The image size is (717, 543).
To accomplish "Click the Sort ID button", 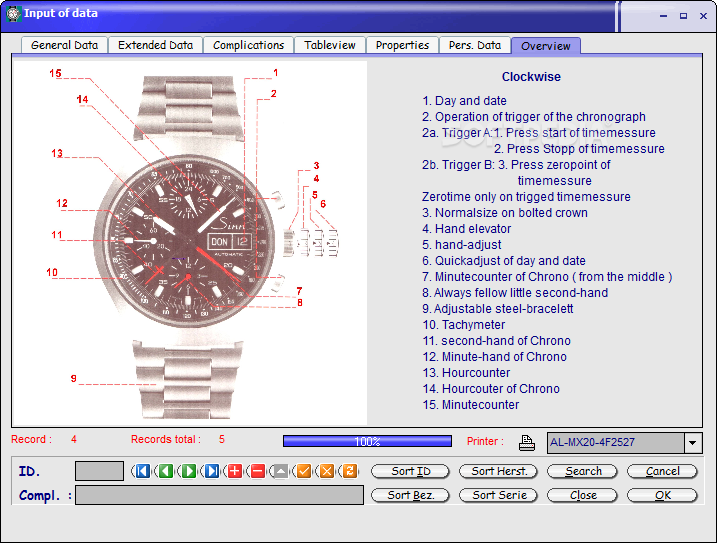I will (411, 471).
